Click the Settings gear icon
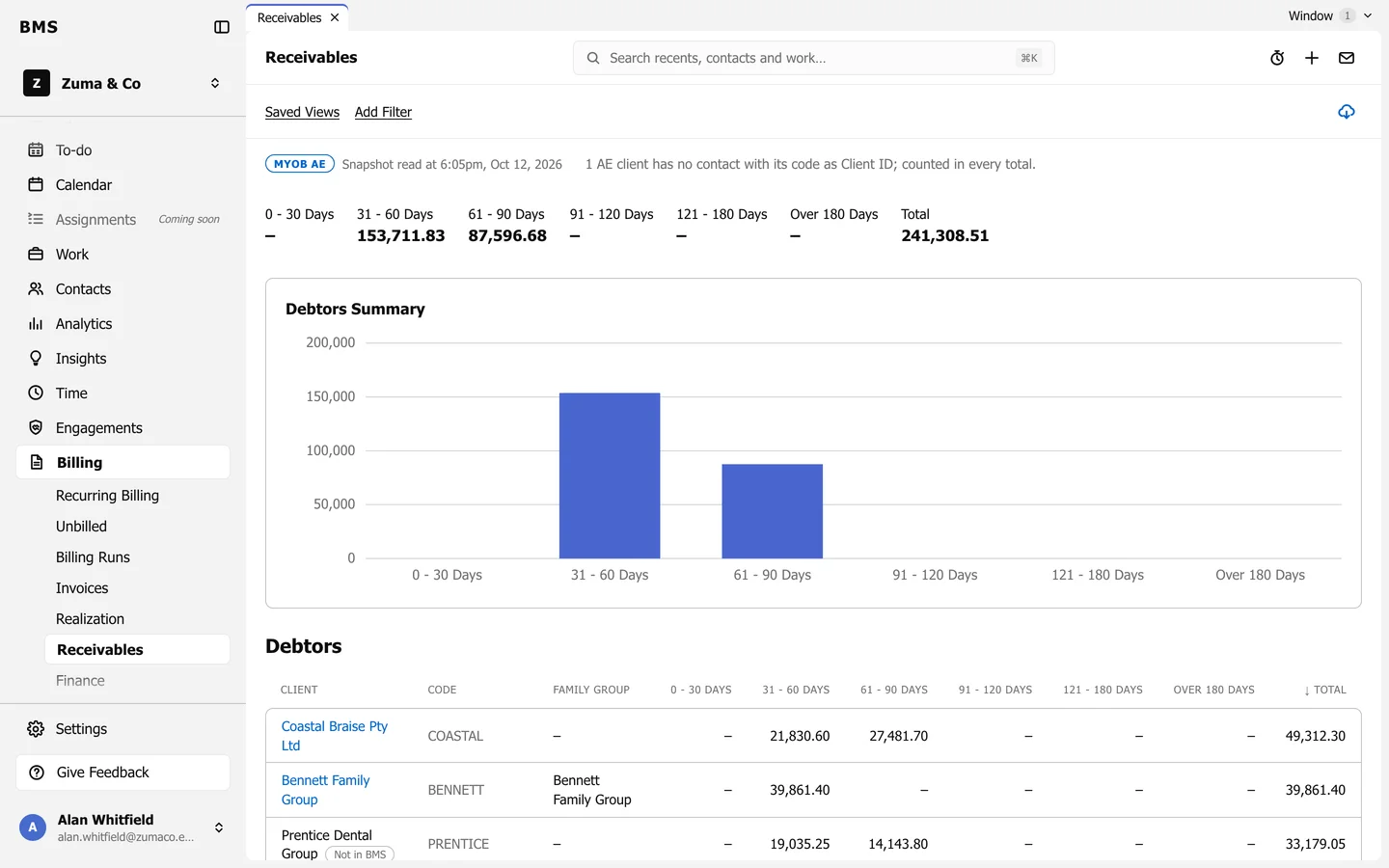Screen dimensions: 1389x868 (x=36, y=729)
